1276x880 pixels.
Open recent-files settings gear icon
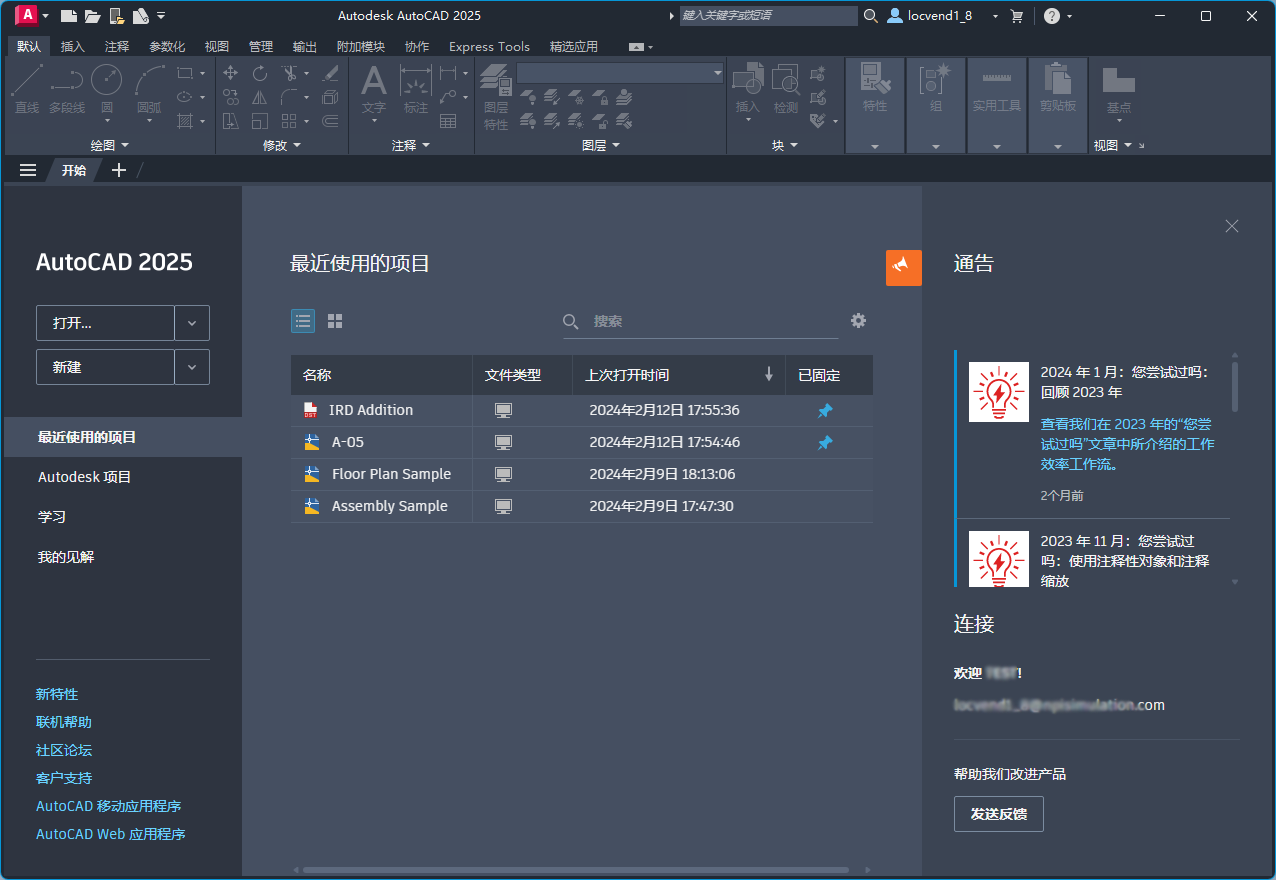click(858, 320)
